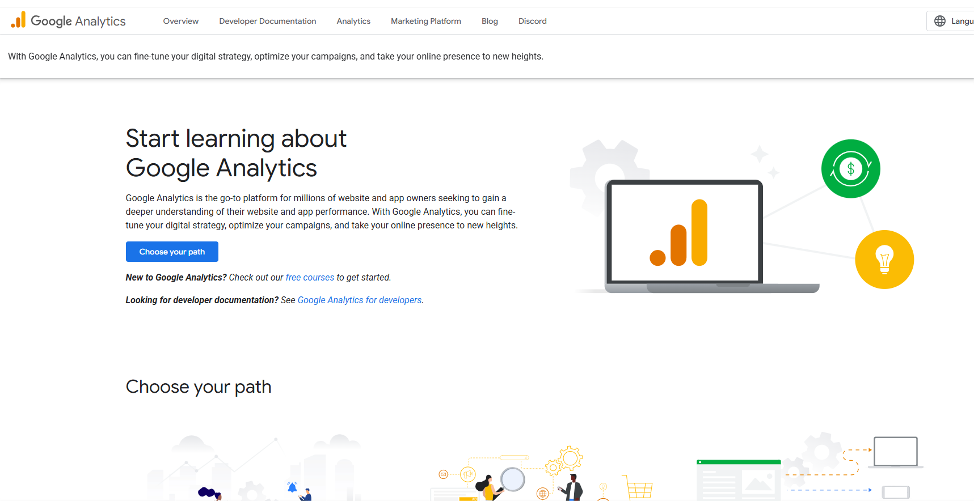Click the Choose your path section heading

click(x=199, y=387)
